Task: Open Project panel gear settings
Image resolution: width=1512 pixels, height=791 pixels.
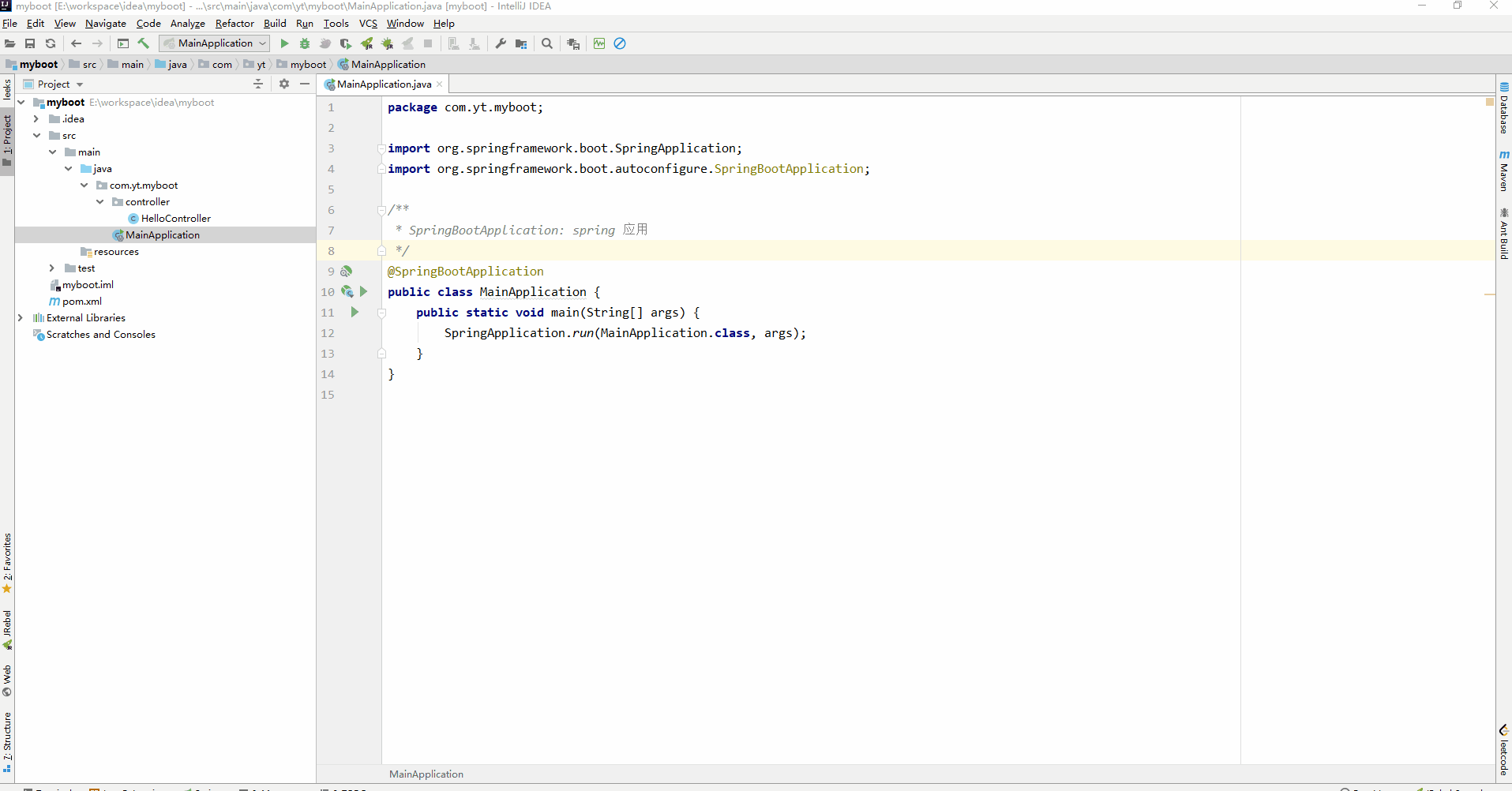Action: (284, 84)
